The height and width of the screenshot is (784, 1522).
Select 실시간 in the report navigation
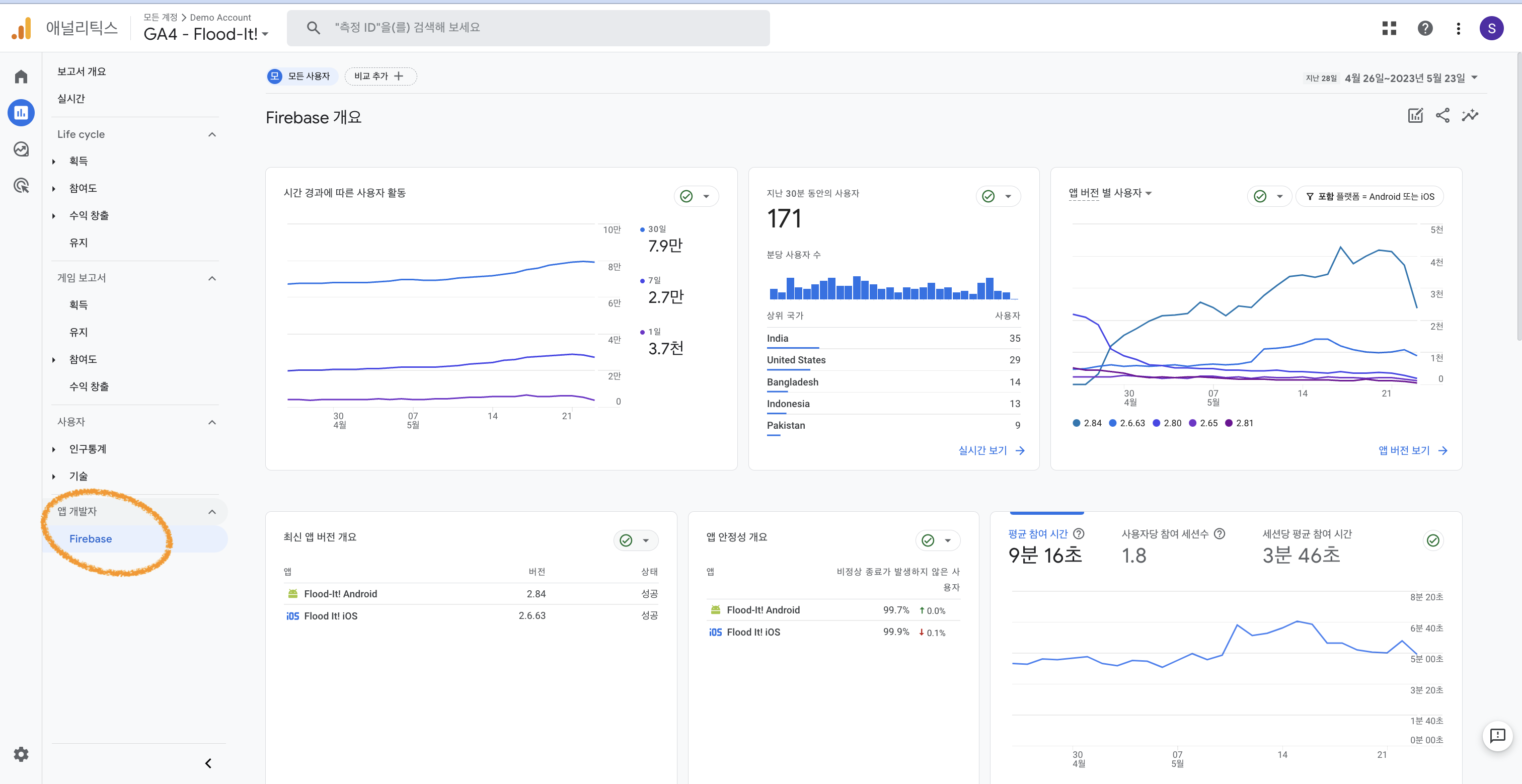tap(71, 99)
